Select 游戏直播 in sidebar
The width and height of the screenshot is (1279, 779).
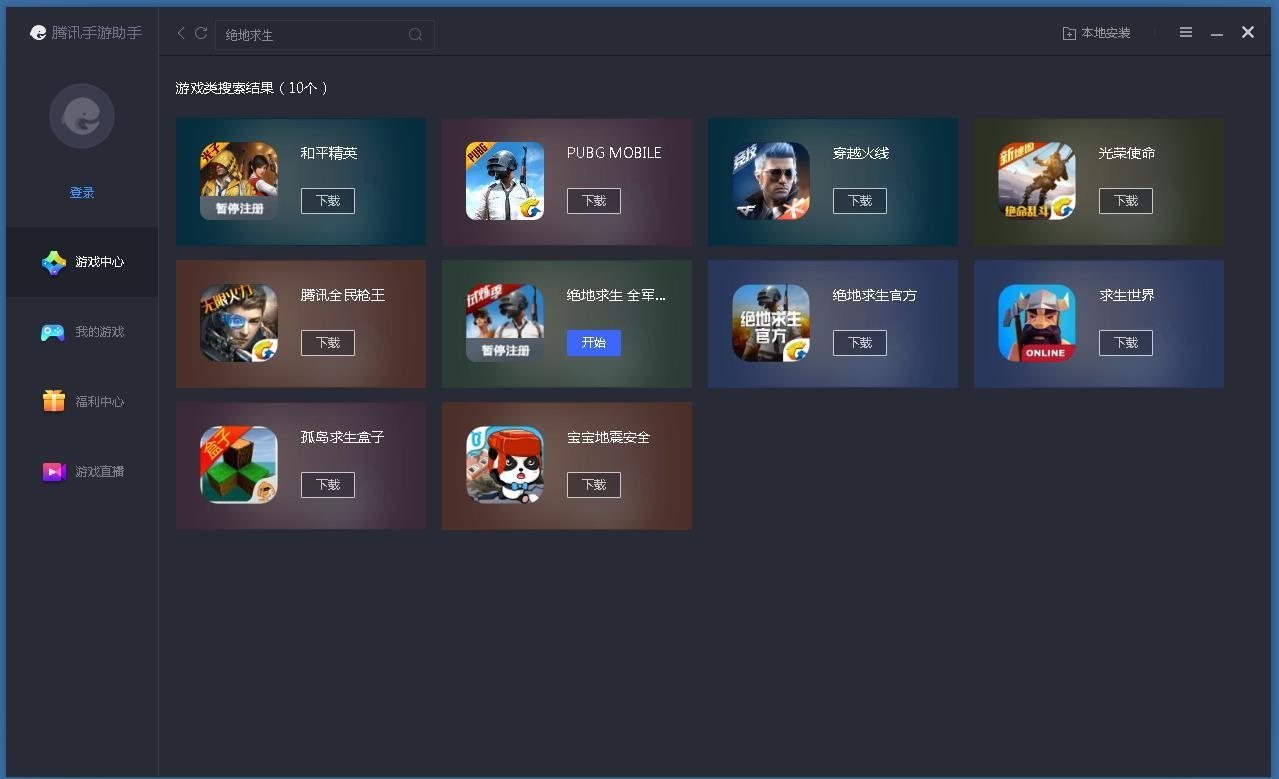point(82,472)
